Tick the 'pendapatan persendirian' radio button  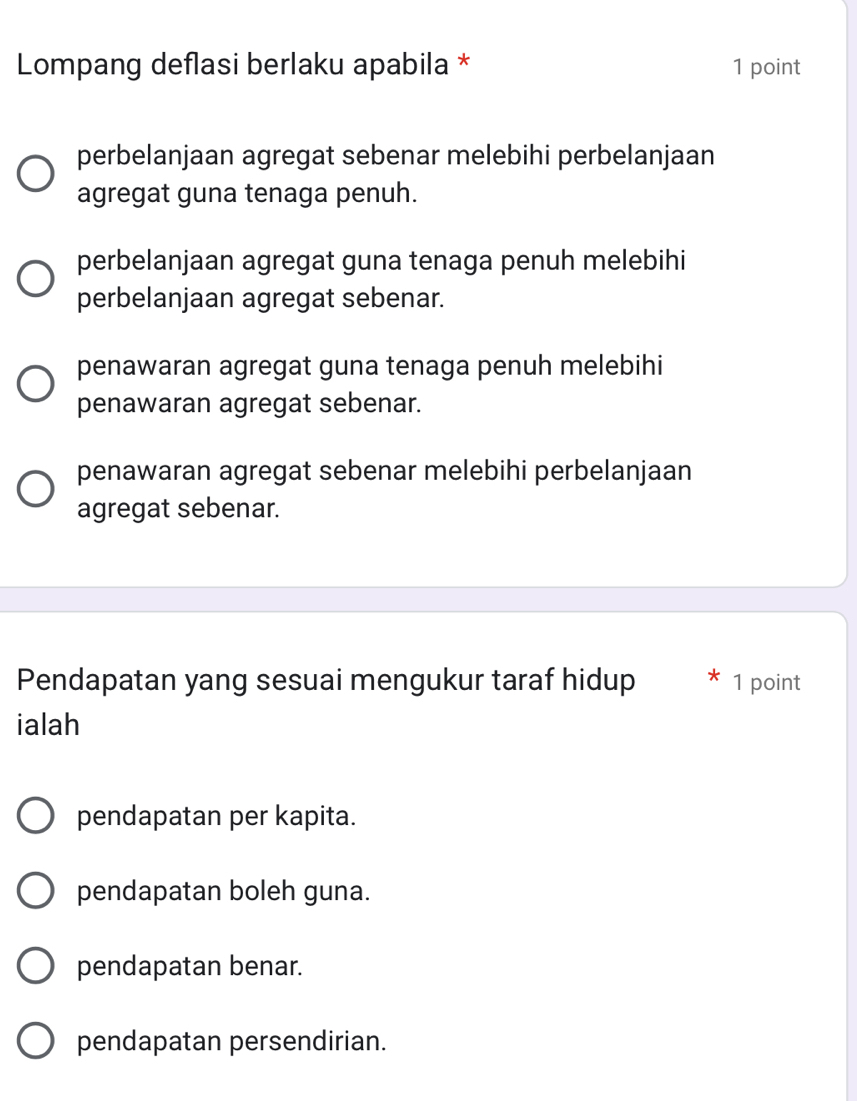(x=36, y=1040)
